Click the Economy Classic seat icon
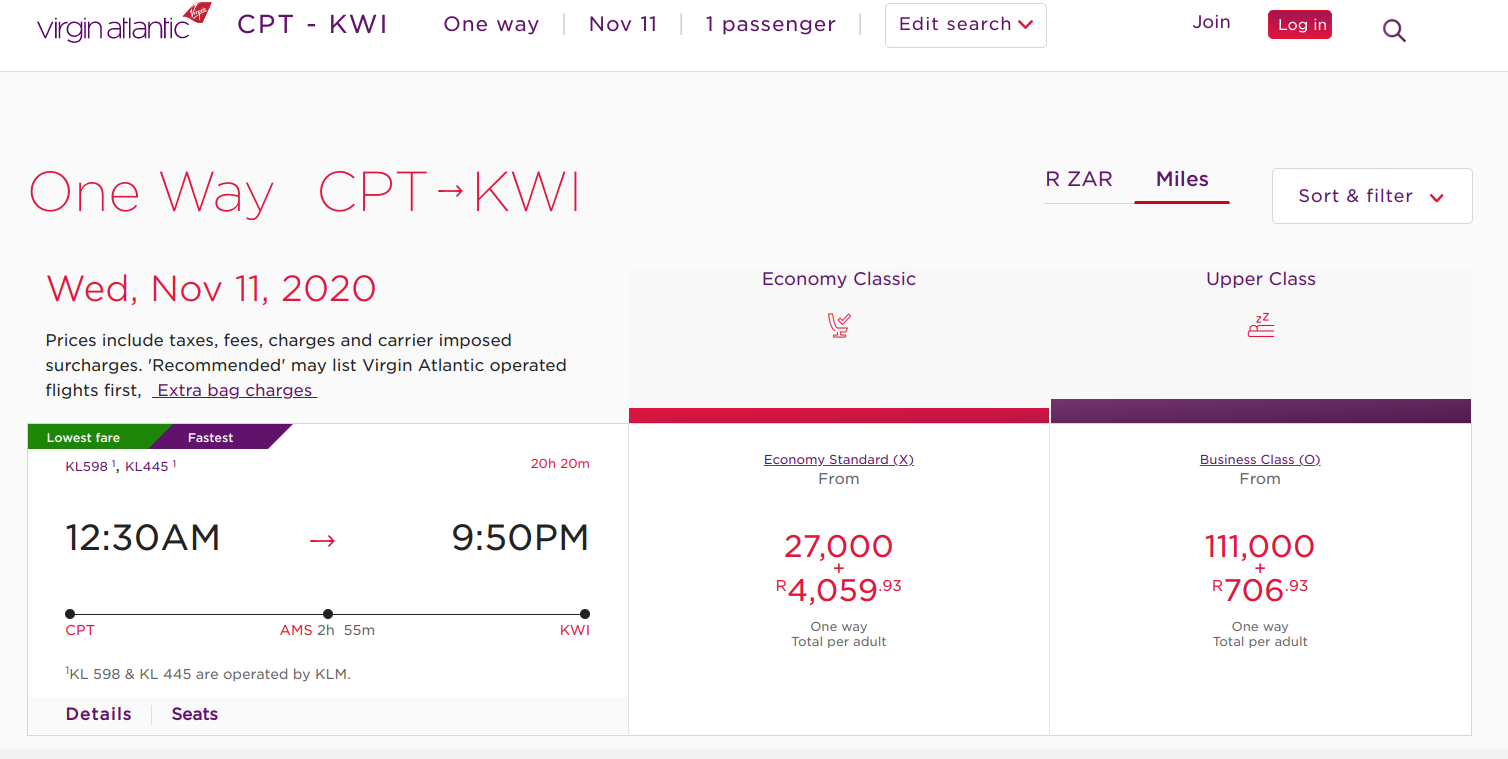Screen dimensions: 1508x759 coord(839,325)
